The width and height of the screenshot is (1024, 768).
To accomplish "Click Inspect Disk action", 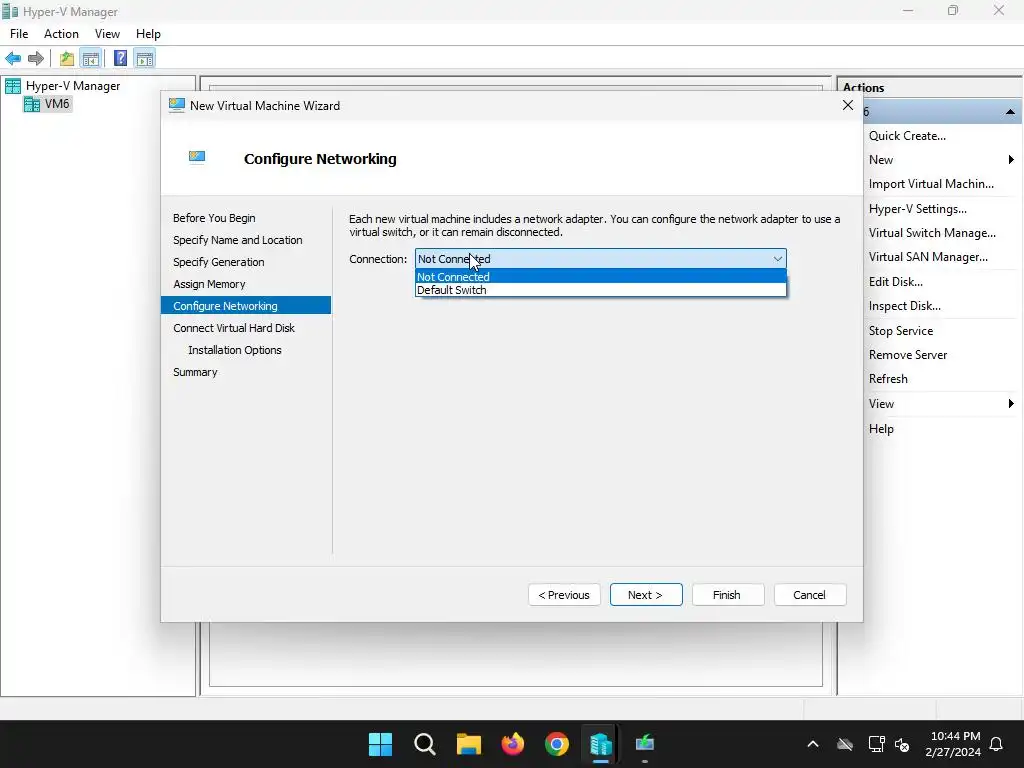I will pyautogui.click(x=904, y=306).
